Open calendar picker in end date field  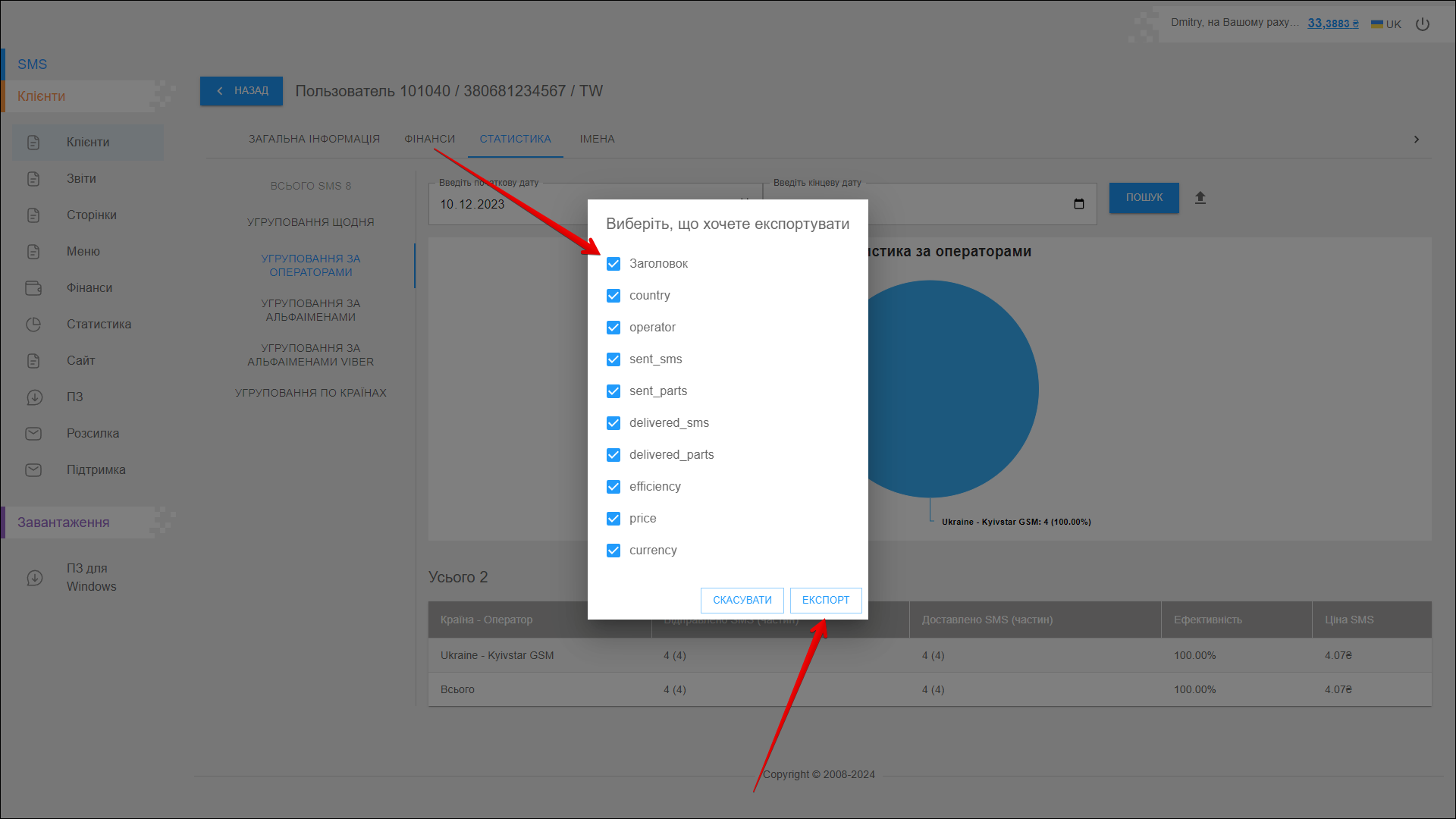tap(1079, 204)
